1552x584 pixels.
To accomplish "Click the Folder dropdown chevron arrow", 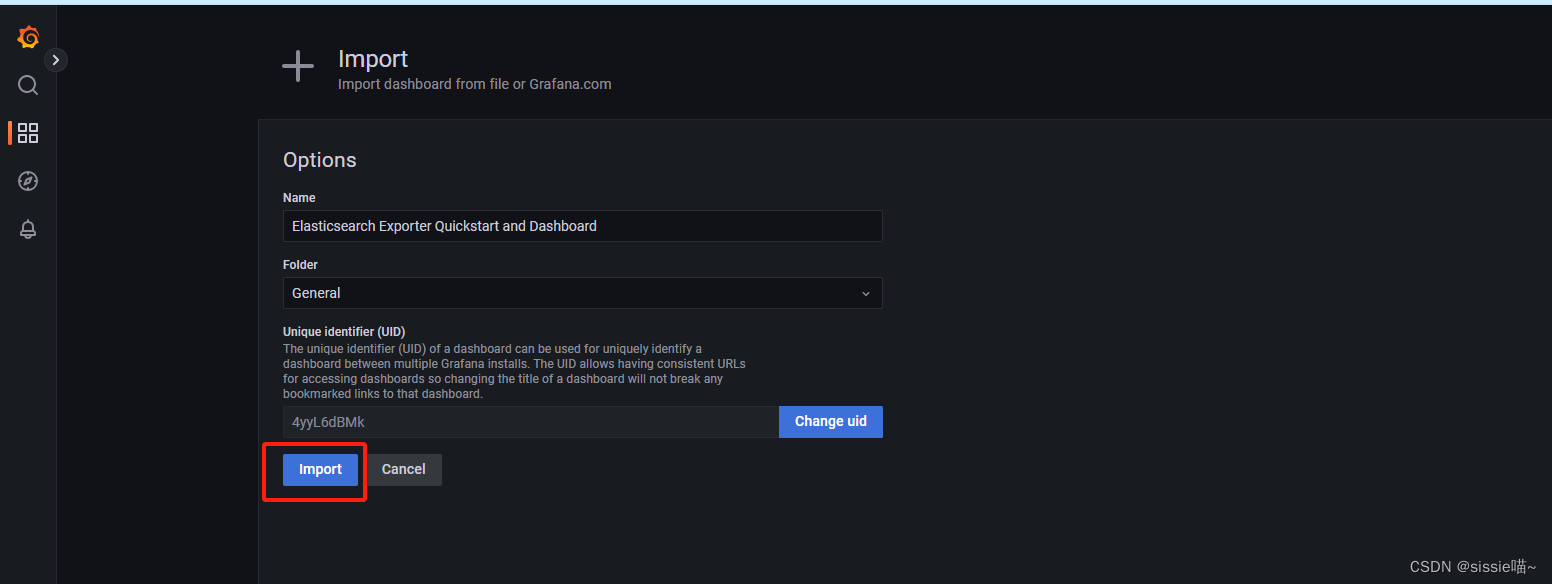I will click(x=865, y=293).
